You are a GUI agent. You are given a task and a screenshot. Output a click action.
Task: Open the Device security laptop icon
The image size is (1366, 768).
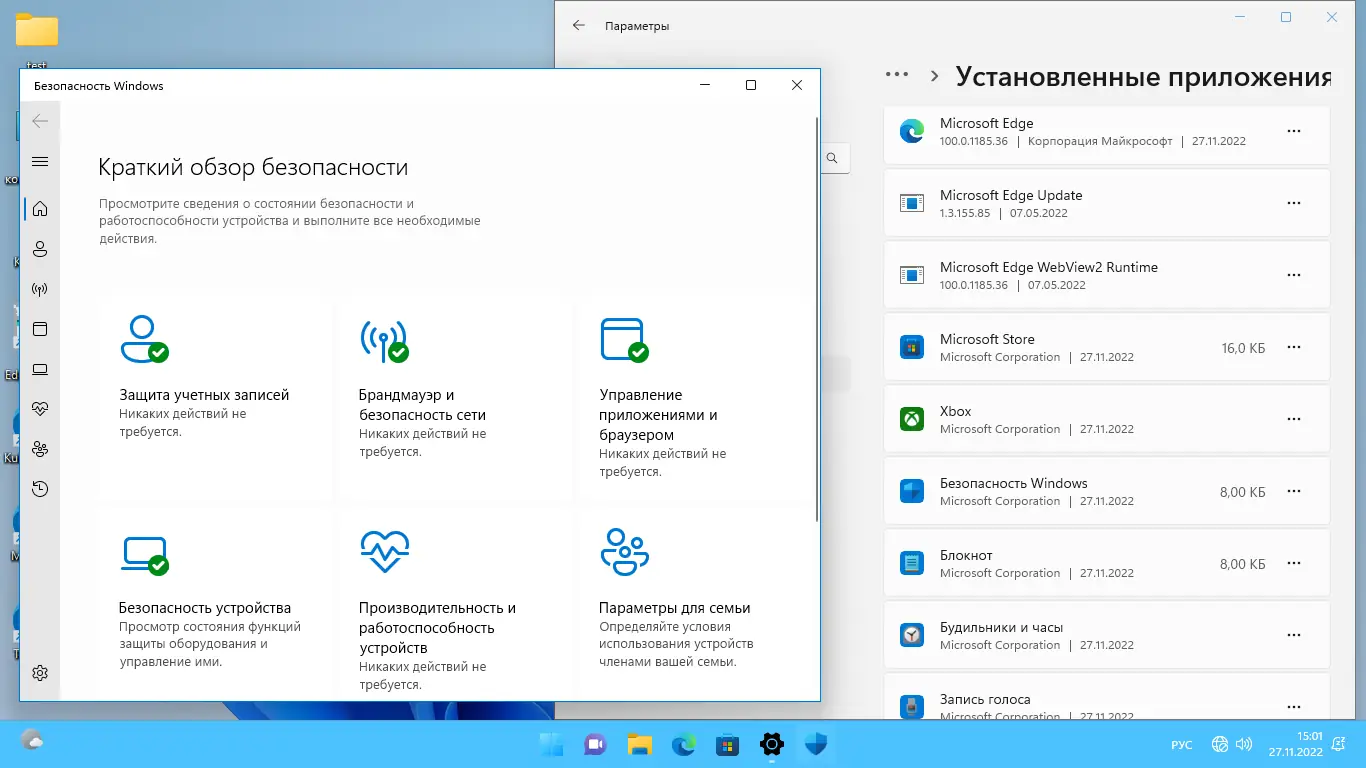point(39,369)
